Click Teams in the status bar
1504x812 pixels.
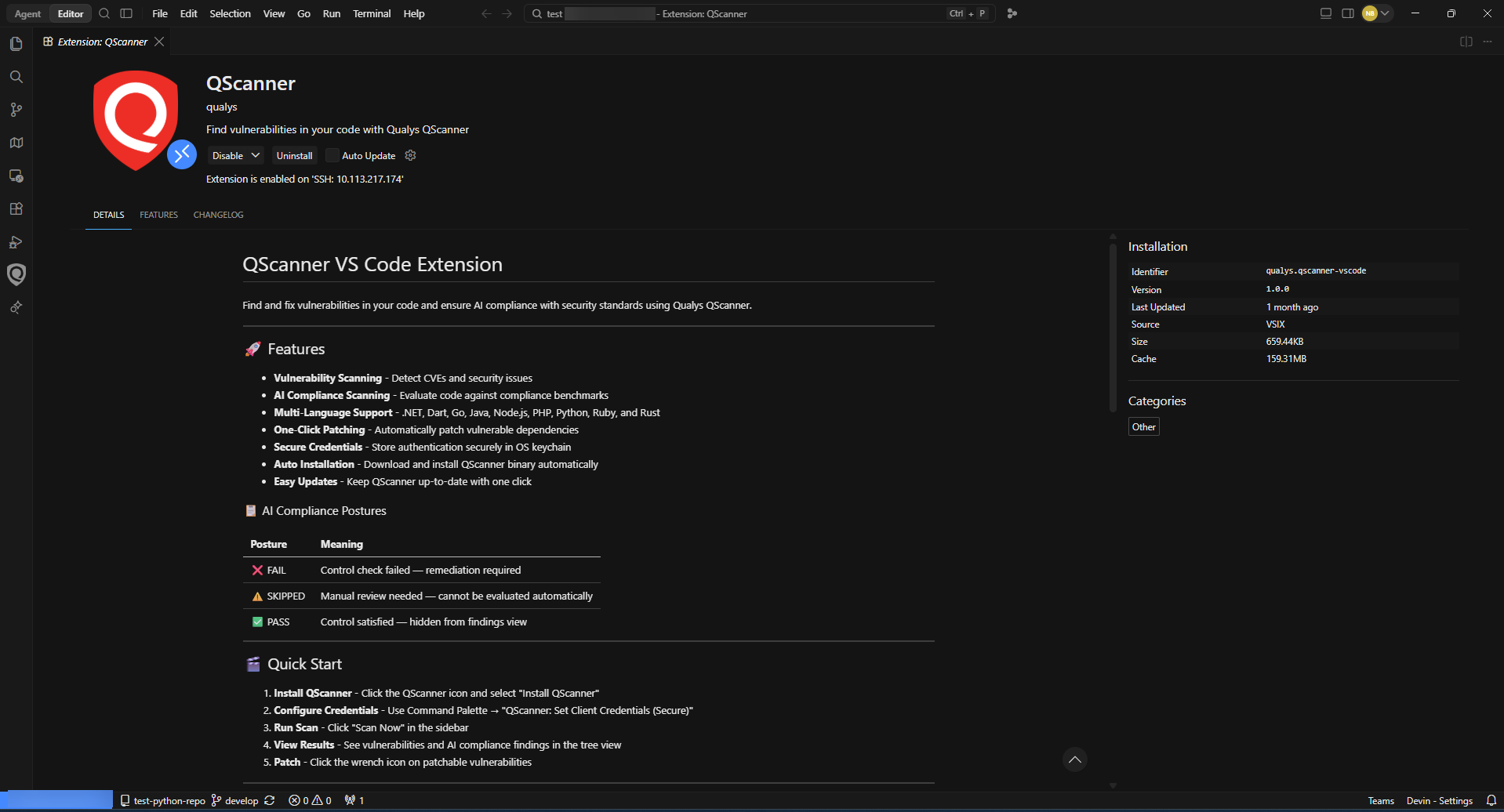(x=1381, y=800)
